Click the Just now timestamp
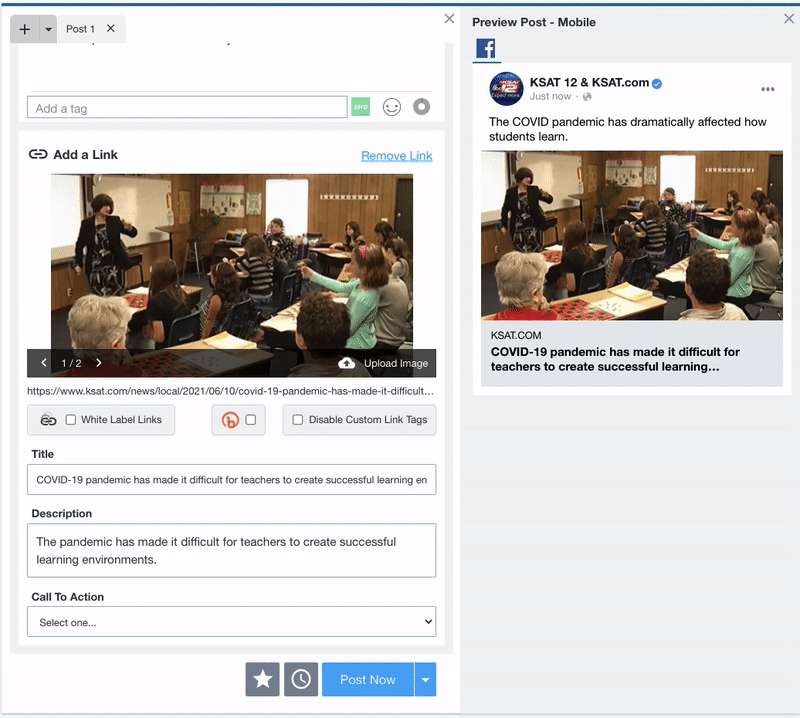This screenshot has width=800, height=718. click(x=550, y=96)
